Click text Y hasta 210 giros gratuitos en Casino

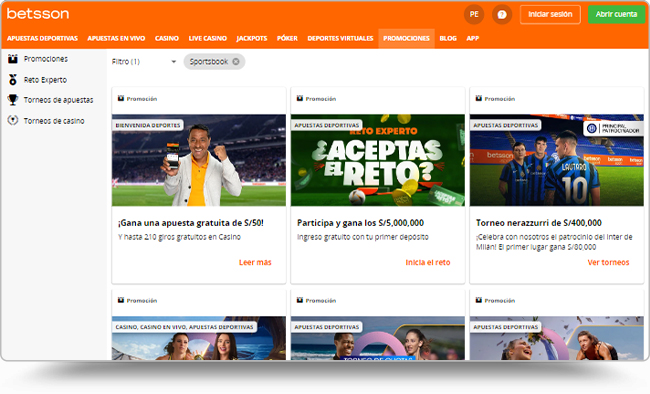point(179,237)
